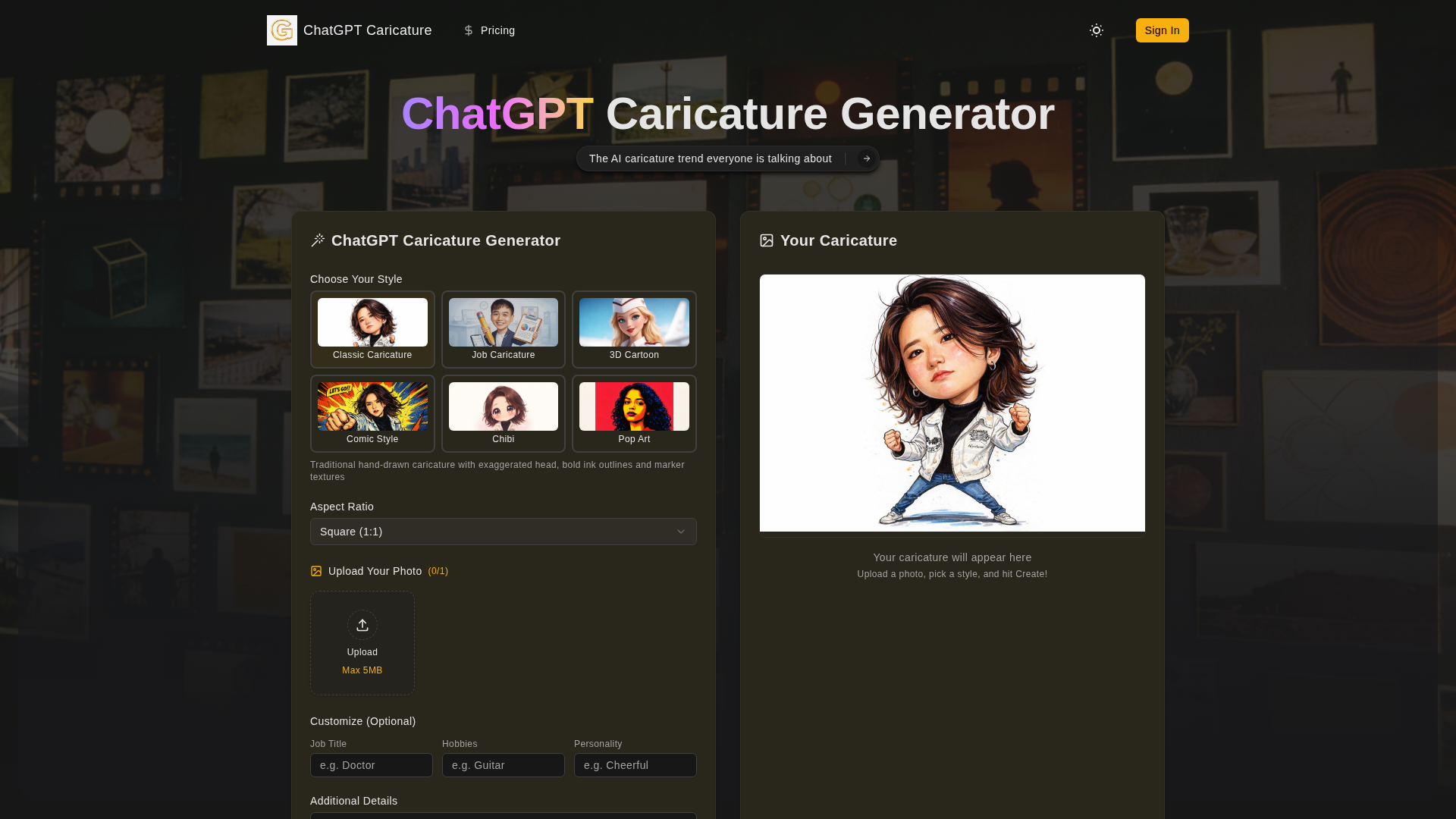
Task: Click the Hobbies input field
Action: tap(504, 765)
